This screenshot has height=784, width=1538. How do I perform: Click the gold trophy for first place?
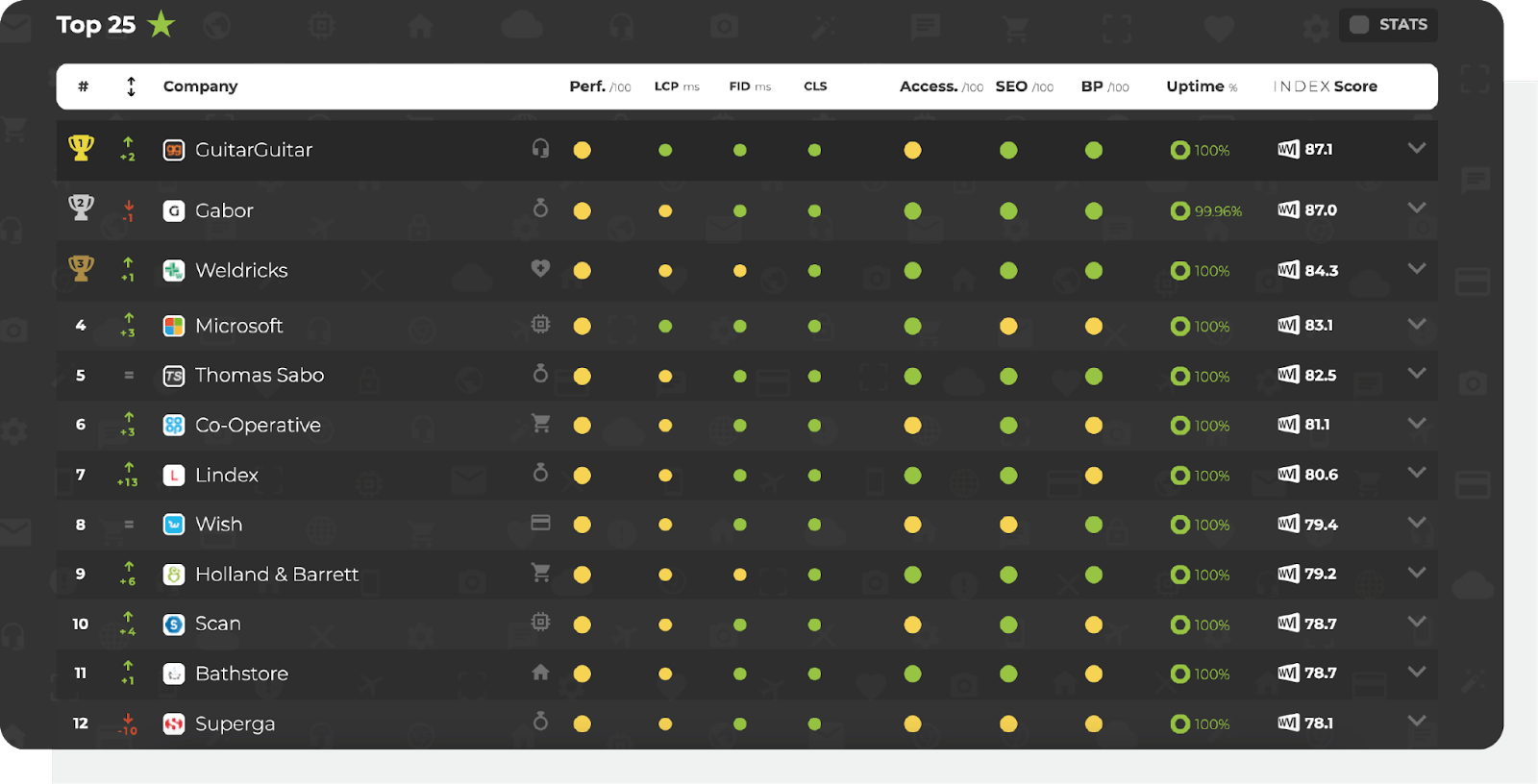(81, 148)
